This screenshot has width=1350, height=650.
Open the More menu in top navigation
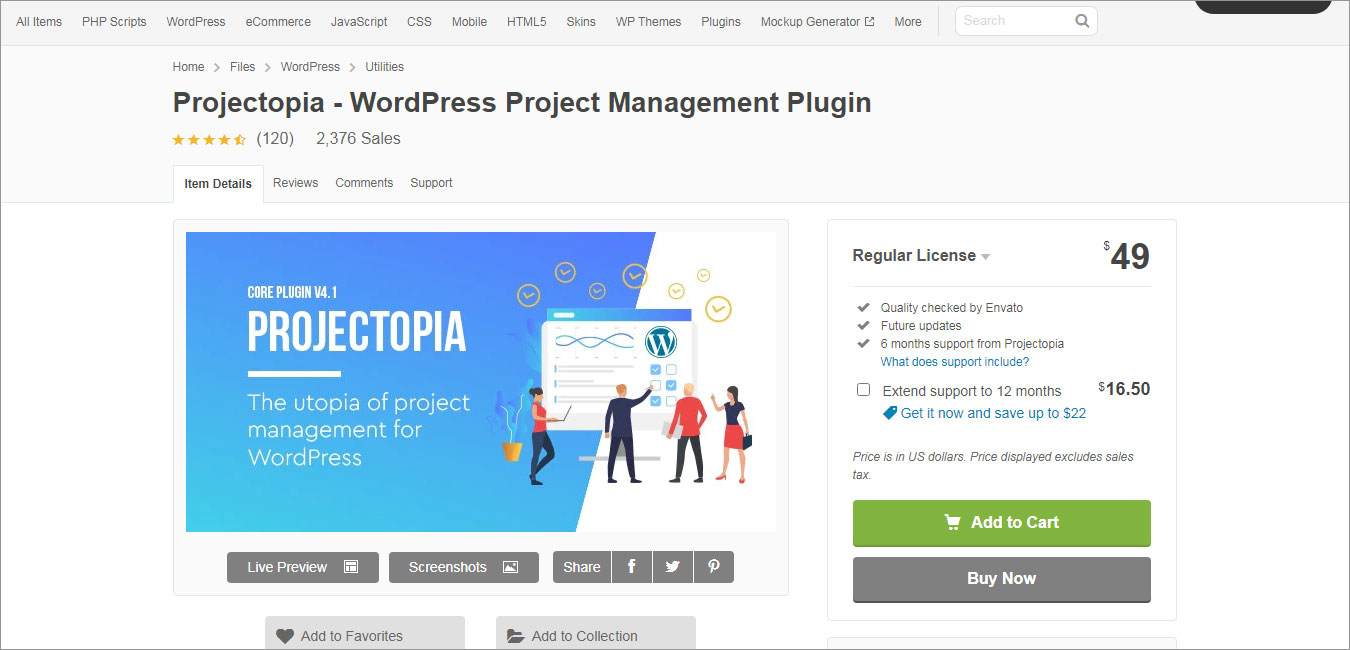pyautogui.click(x=907, y=21)
